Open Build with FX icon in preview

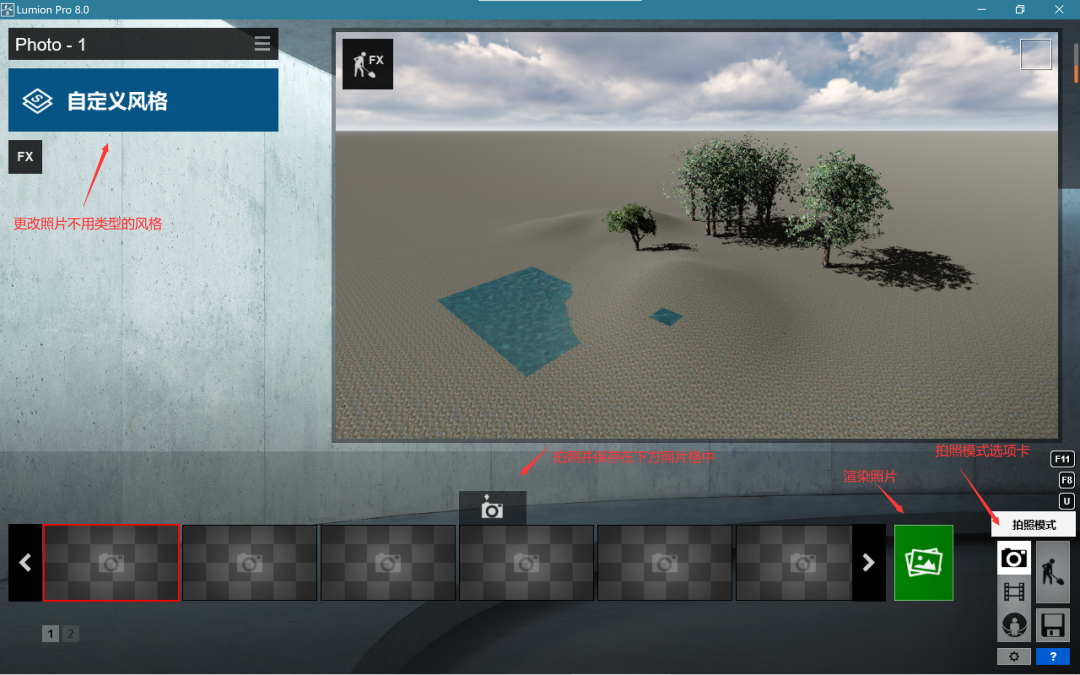(368, 64)
